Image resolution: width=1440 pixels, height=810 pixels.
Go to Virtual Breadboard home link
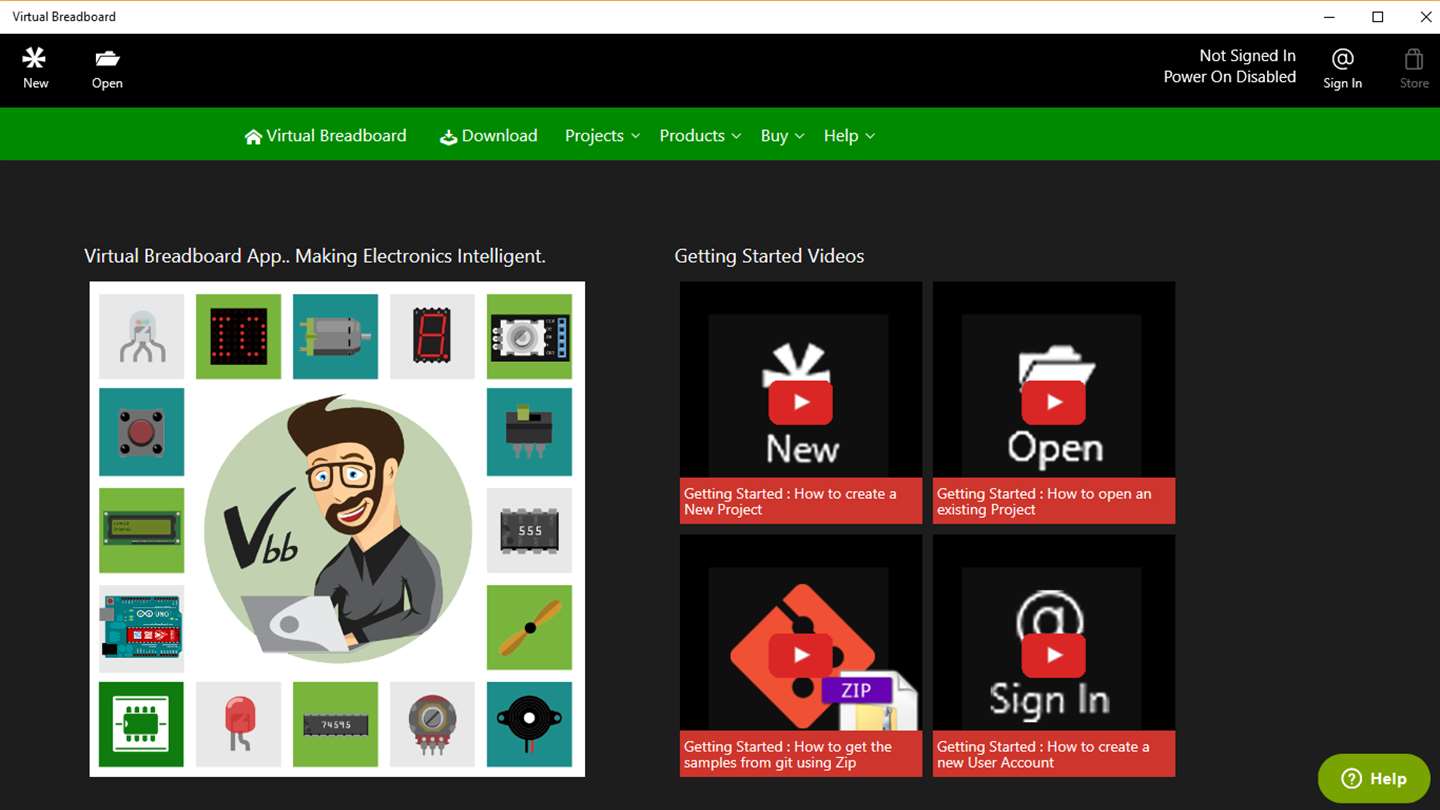[x=325, y=136]
